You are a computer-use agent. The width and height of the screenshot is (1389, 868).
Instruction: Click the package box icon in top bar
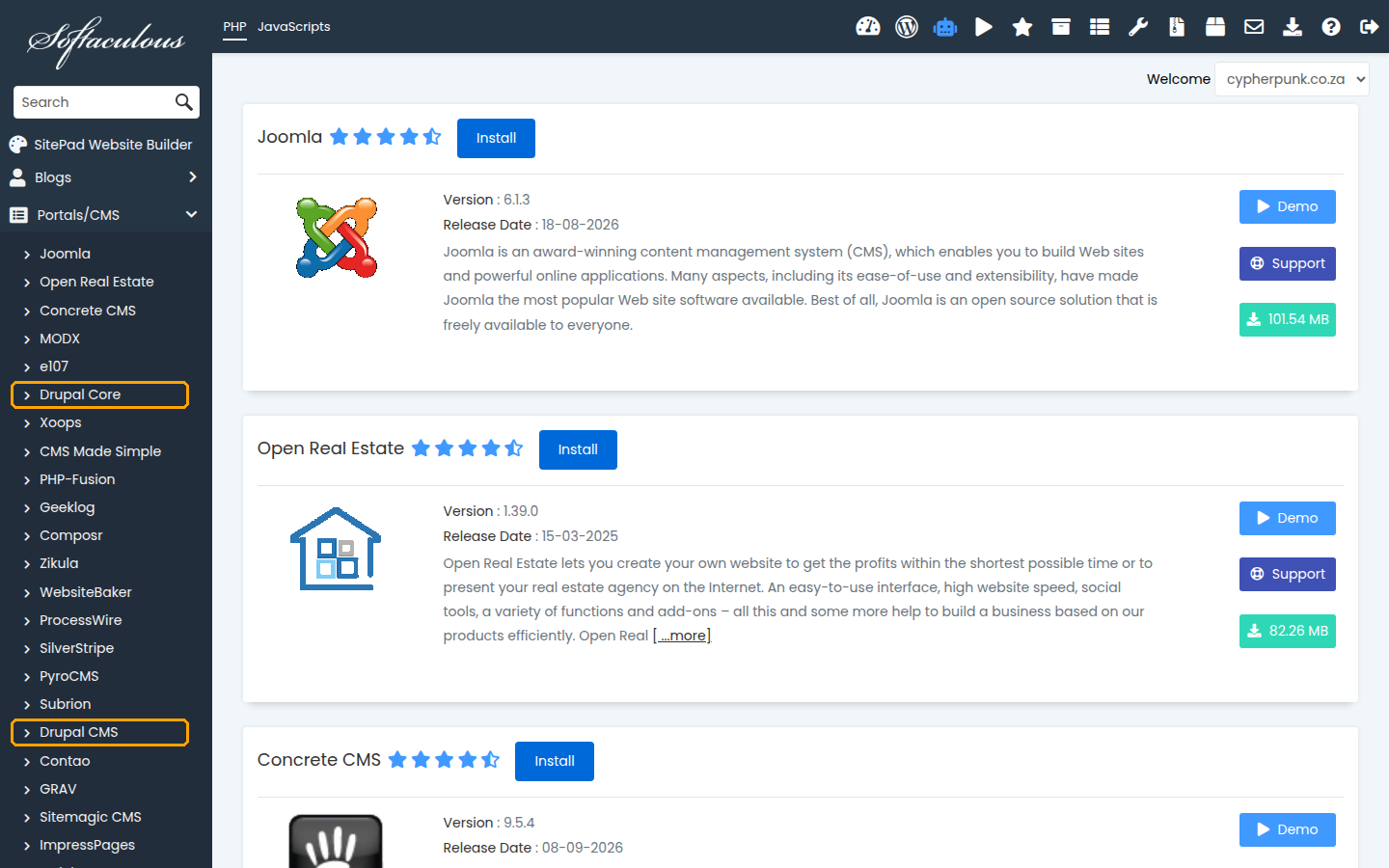click(1215, 27)
